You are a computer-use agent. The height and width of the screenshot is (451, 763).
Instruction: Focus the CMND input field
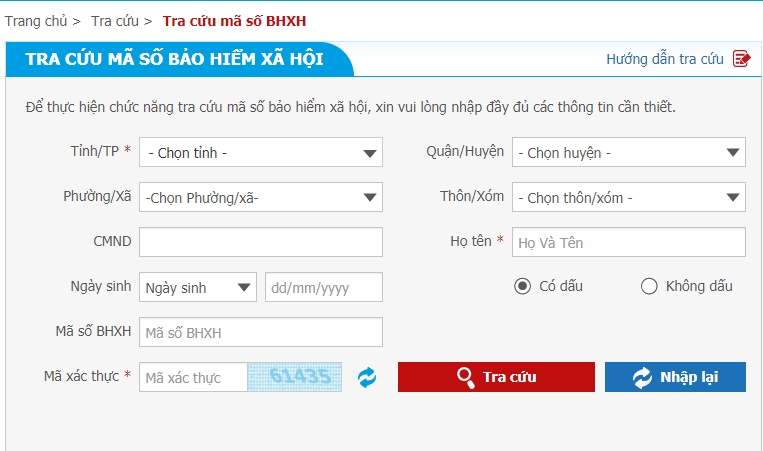point(261,242)
